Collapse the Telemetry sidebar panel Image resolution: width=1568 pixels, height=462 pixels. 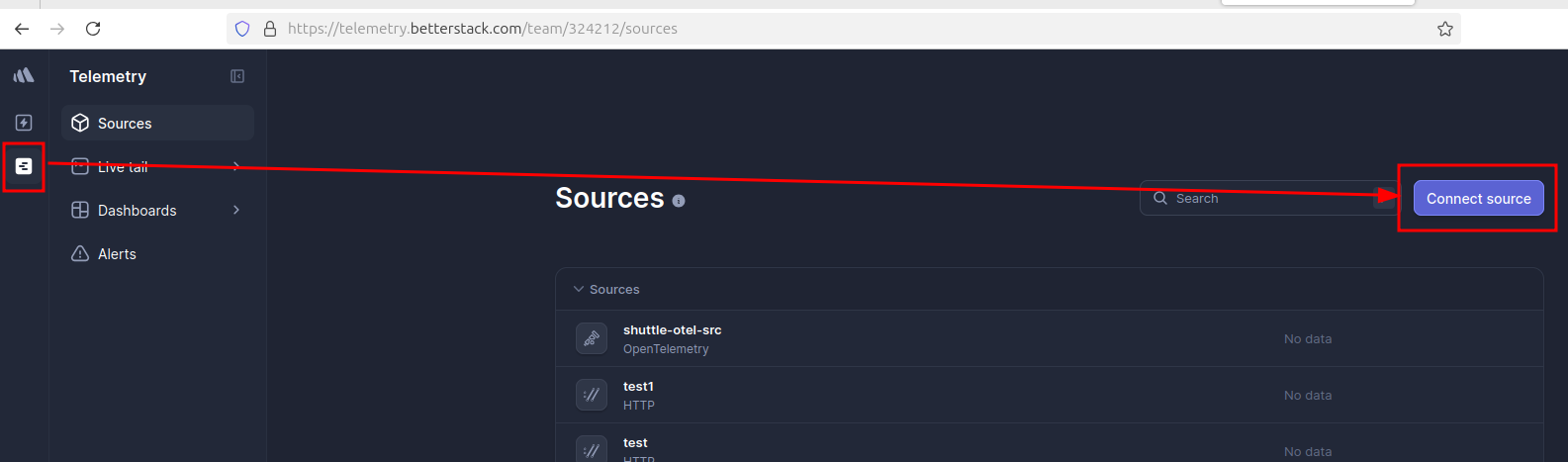point(237,76)
